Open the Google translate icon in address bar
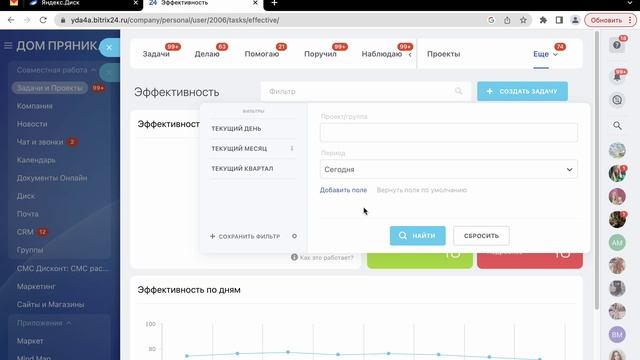Screen dimensions: 640x360 coord(491,20)
